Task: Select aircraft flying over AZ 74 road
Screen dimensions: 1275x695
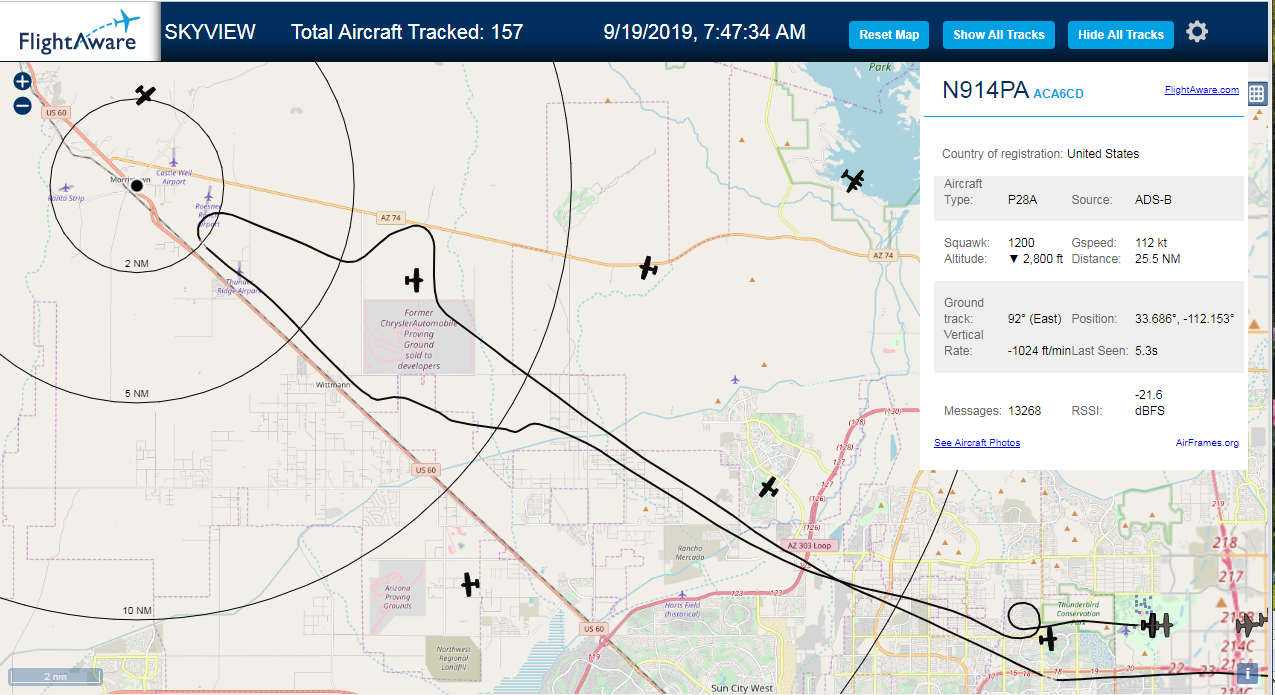Action: pyautogui.click(x=649, y=267)
